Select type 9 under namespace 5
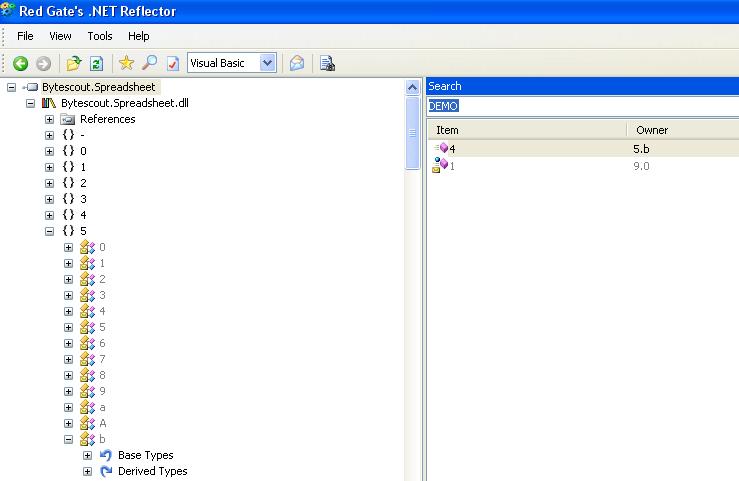This screenshot has height=481, width=739. pos(102,391)
